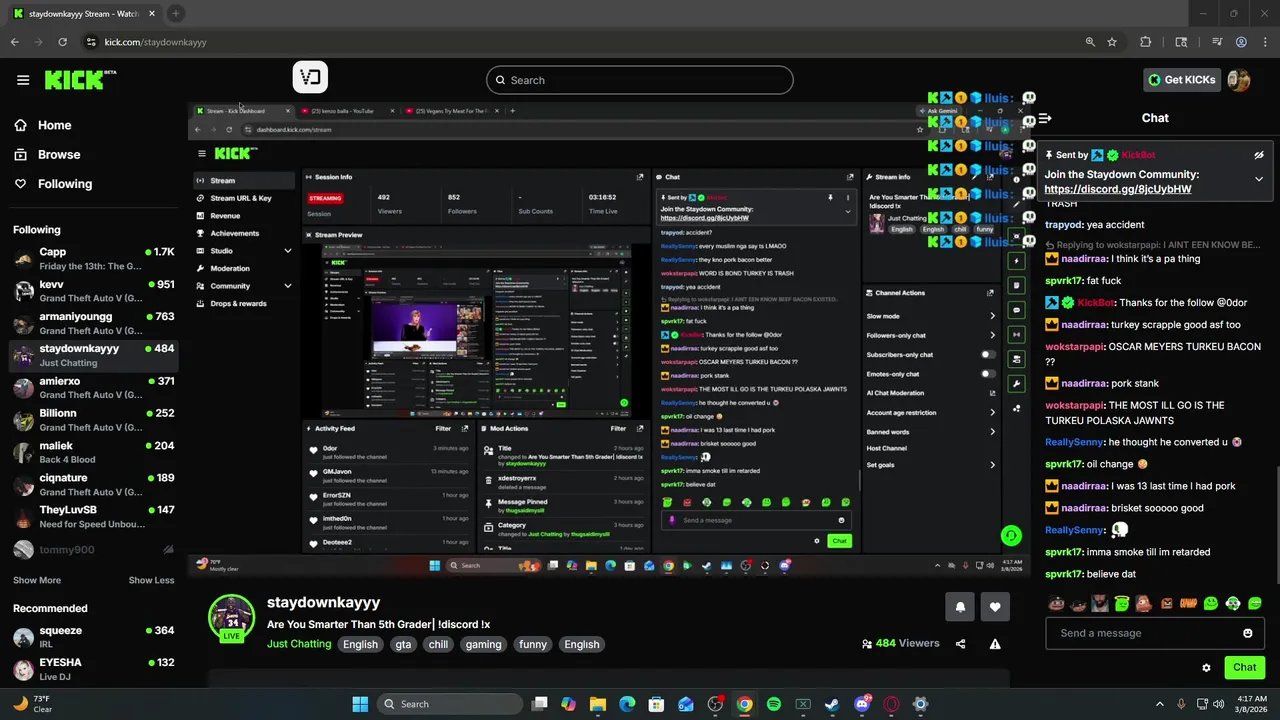Open chat settings gear icon
Viewport: 1280px width, 720px height.
[x=1206, y=667]
